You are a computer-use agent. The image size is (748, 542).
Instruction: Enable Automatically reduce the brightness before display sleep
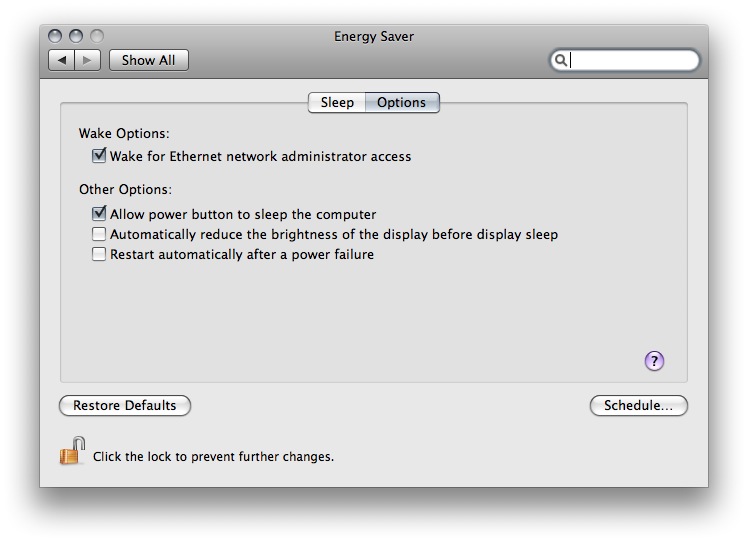click(99, 234)
